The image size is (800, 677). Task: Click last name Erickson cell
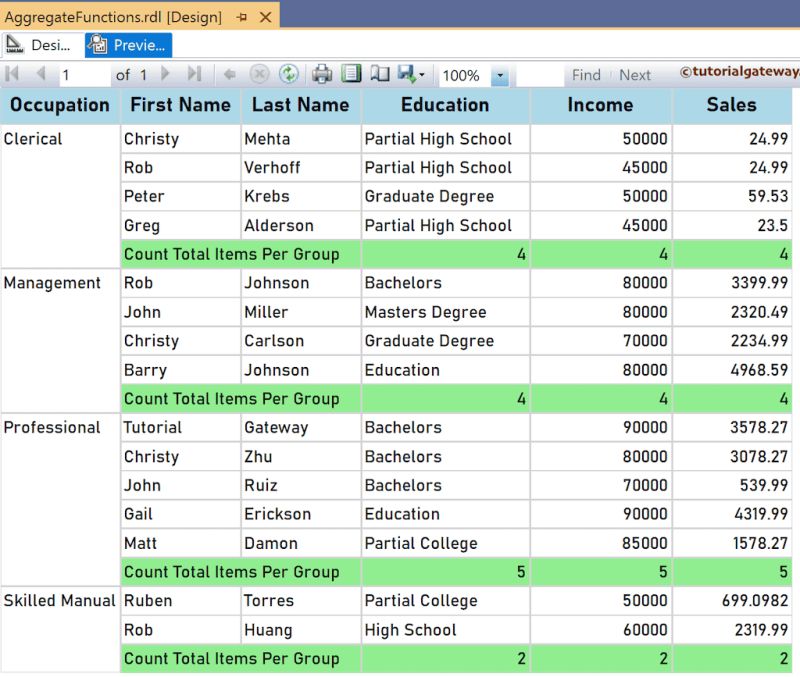click(x=301, y=514)
